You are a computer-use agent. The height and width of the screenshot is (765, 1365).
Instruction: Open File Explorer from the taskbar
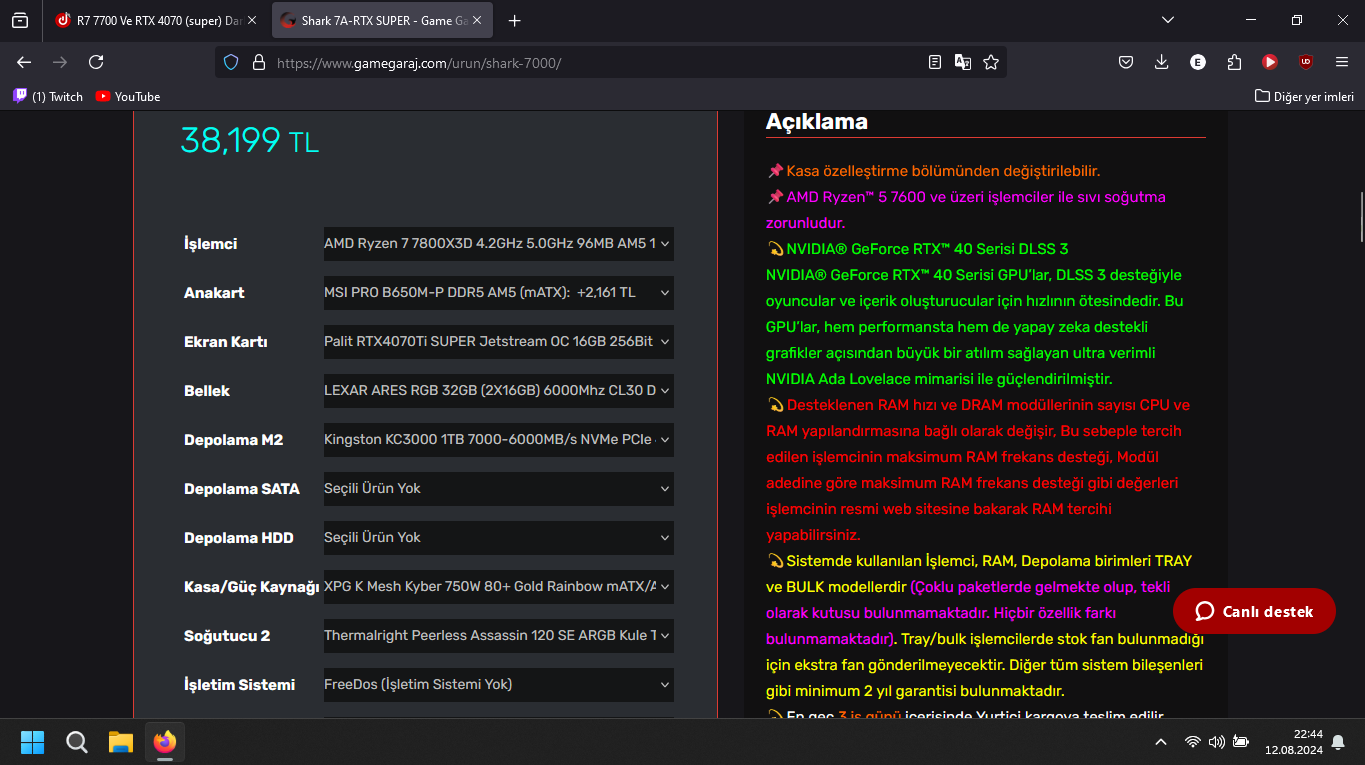(x=121, y=741)
